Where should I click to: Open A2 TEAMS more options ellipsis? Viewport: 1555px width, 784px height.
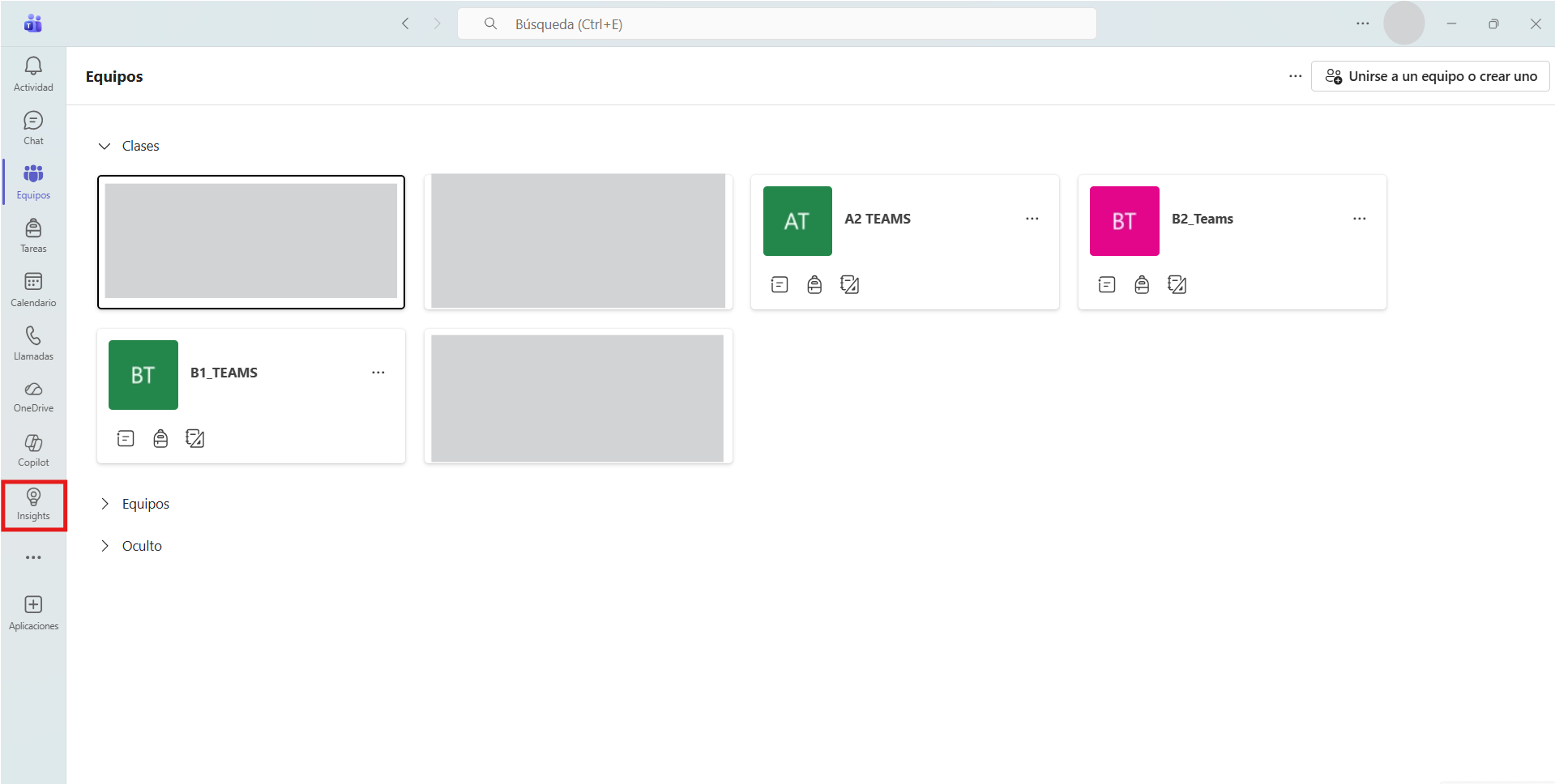(1032, 219)
